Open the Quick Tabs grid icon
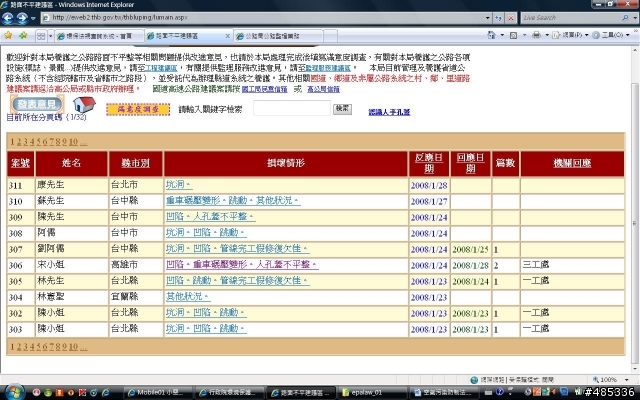The image size is (640, 400). click(x=41, y=36)
